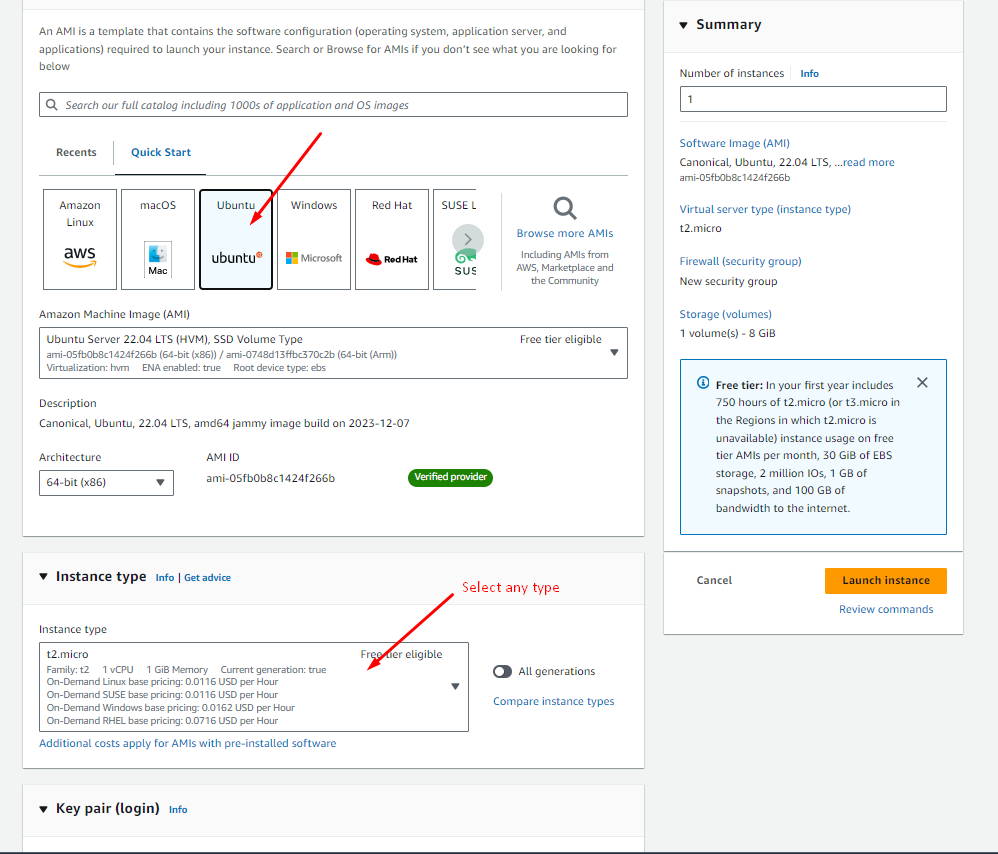Click the search icon in AMI search box
998x854 pixels.
[x=52, y=105]
